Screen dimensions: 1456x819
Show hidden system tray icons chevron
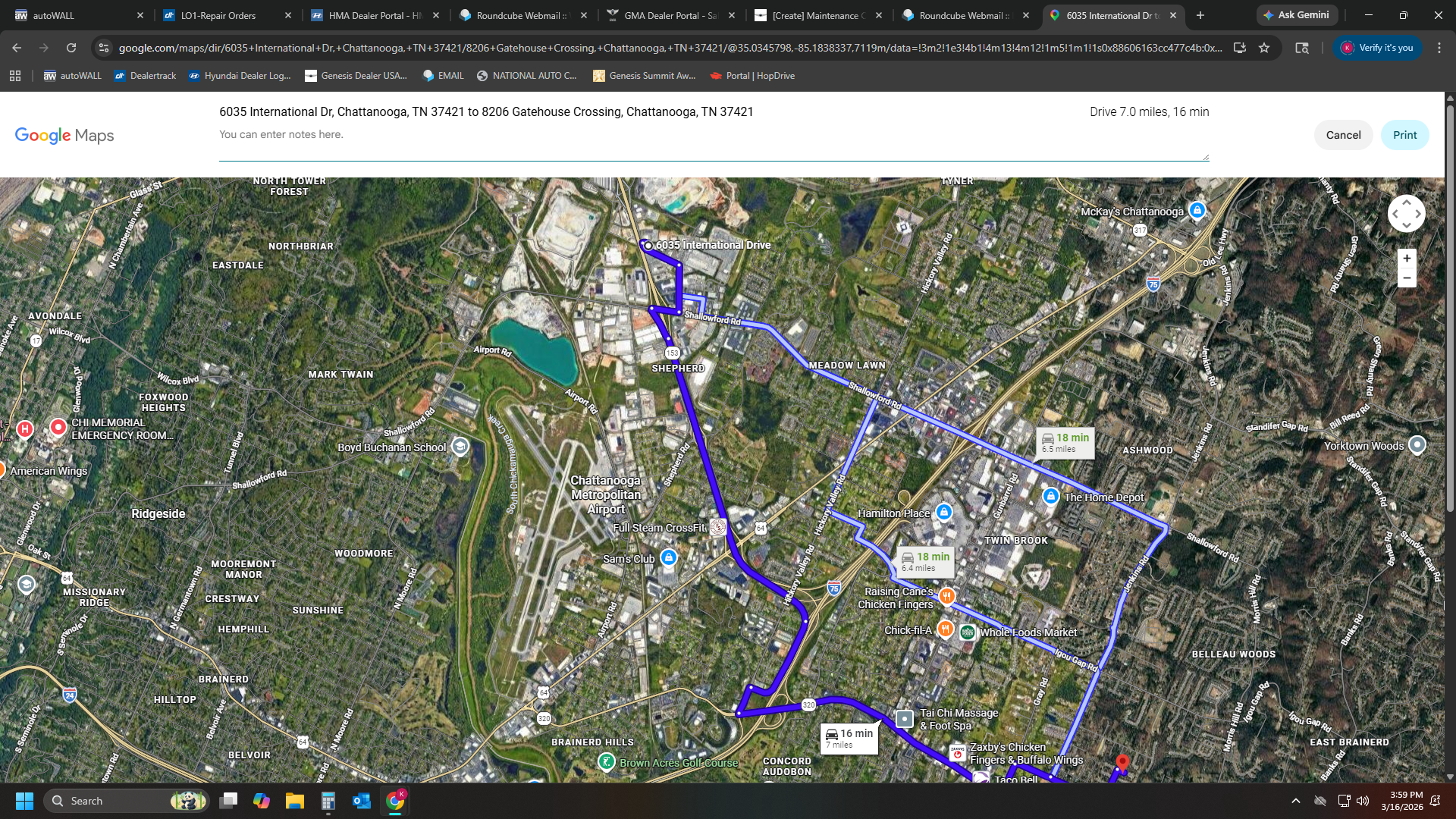click(x=1295, y=801)
